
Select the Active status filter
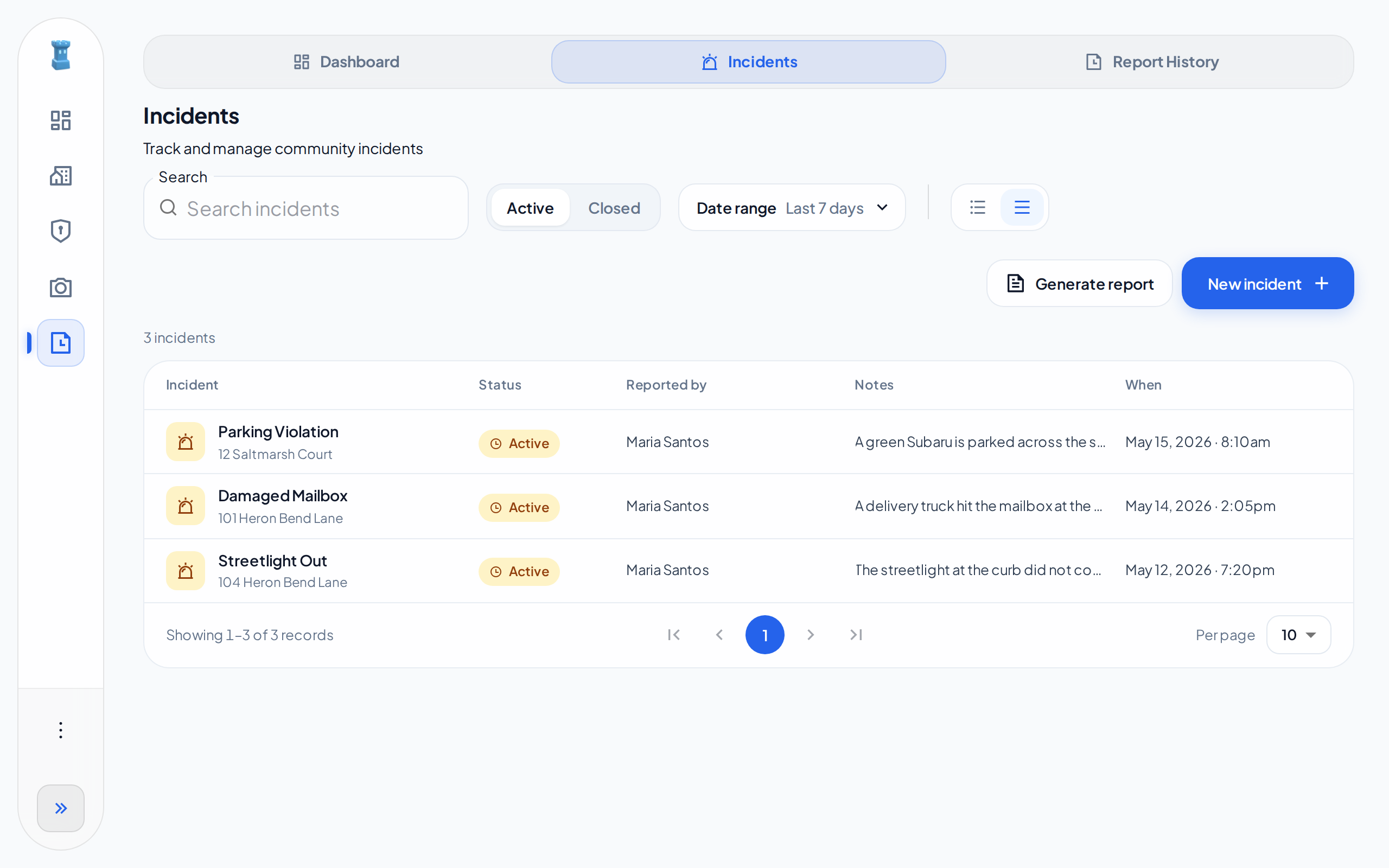[530, 208]
